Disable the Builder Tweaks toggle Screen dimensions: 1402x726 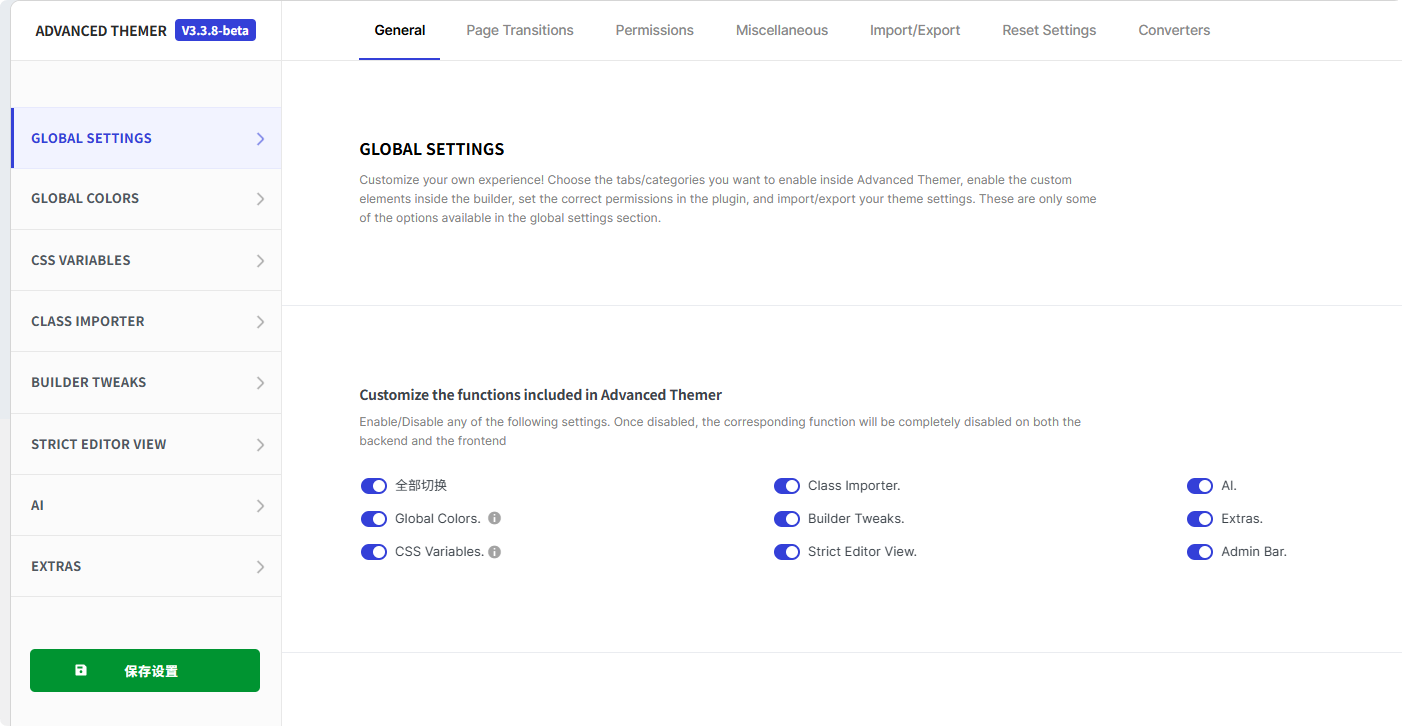tap(787, 519)
